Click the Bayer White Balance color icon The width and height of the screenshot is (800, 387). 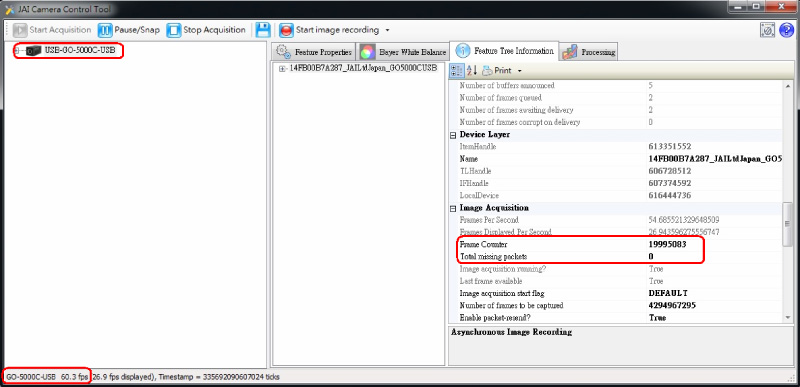pyautogui.click(x=367, y=51)
